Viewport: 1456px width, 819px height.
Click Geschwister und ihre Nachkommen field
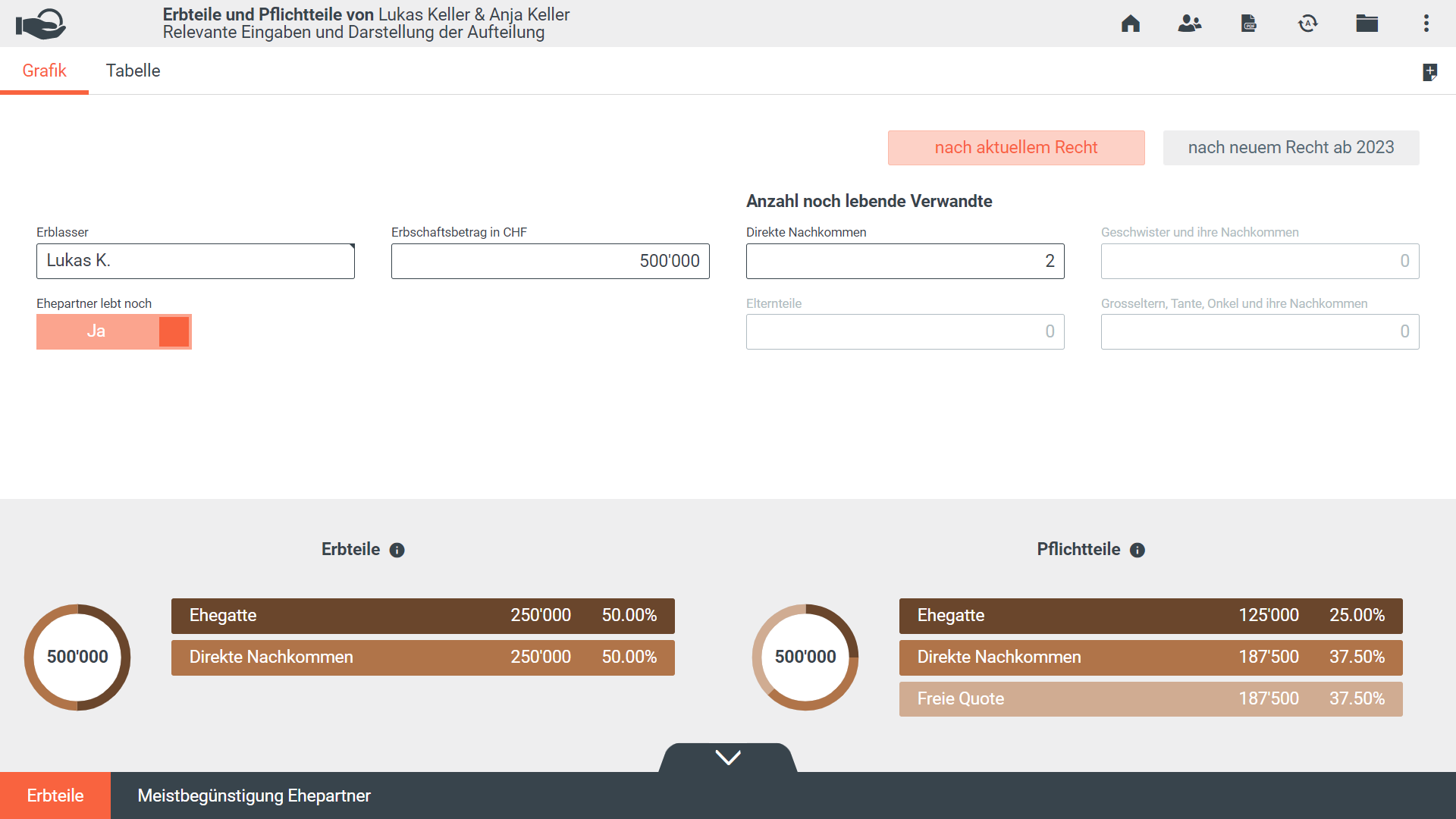(x=1260, y=261)
